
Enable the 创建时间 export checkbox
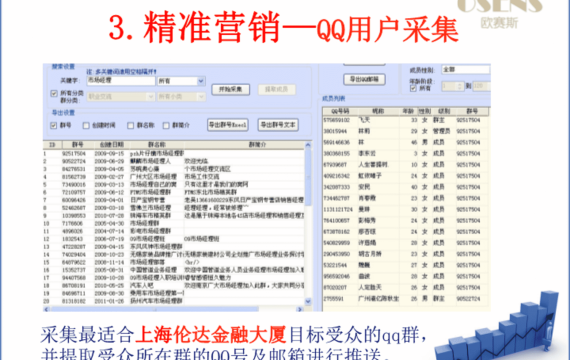86,125
